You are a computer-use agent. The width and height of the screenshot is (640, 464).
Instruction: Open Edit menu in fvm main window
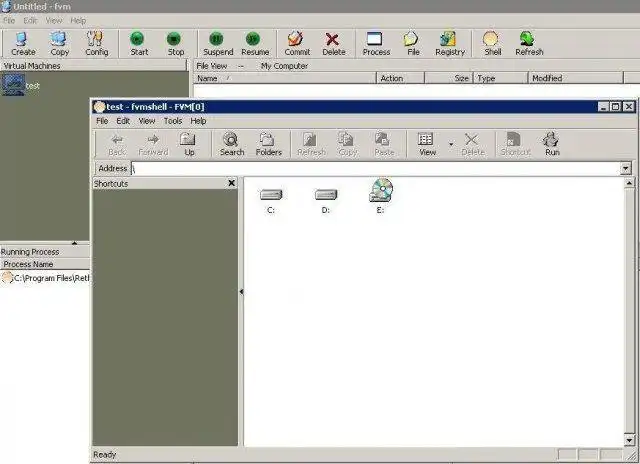[30, 20]
